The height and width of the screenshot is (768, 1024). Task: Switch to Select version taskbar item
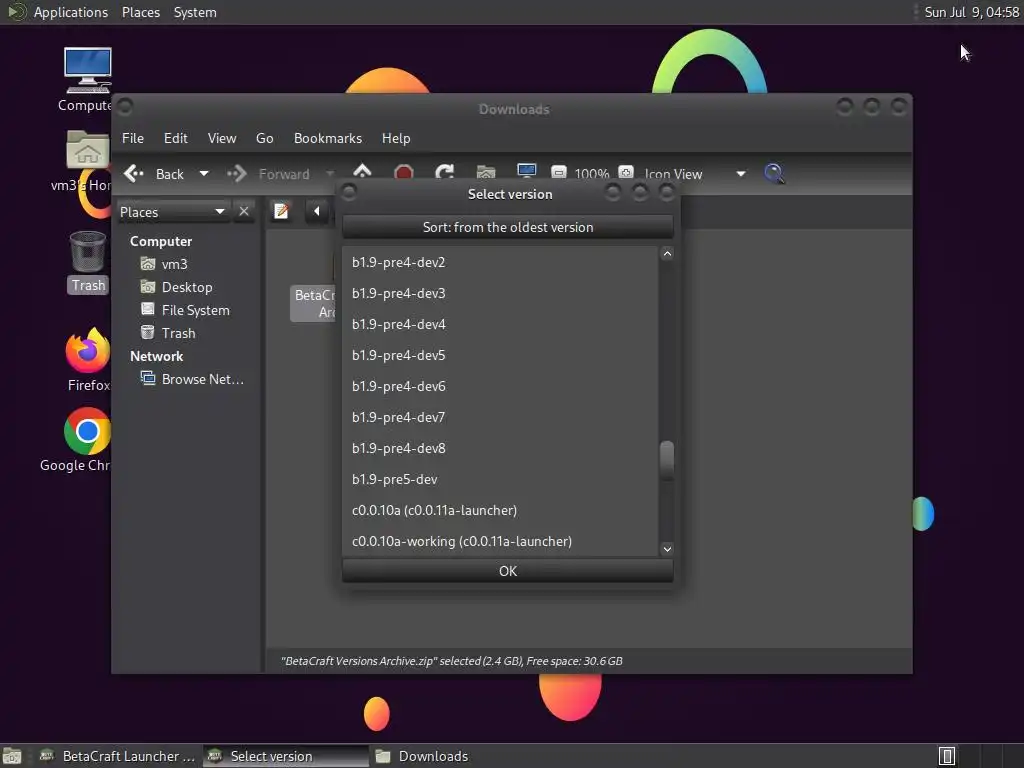click(x=285, y=756)
